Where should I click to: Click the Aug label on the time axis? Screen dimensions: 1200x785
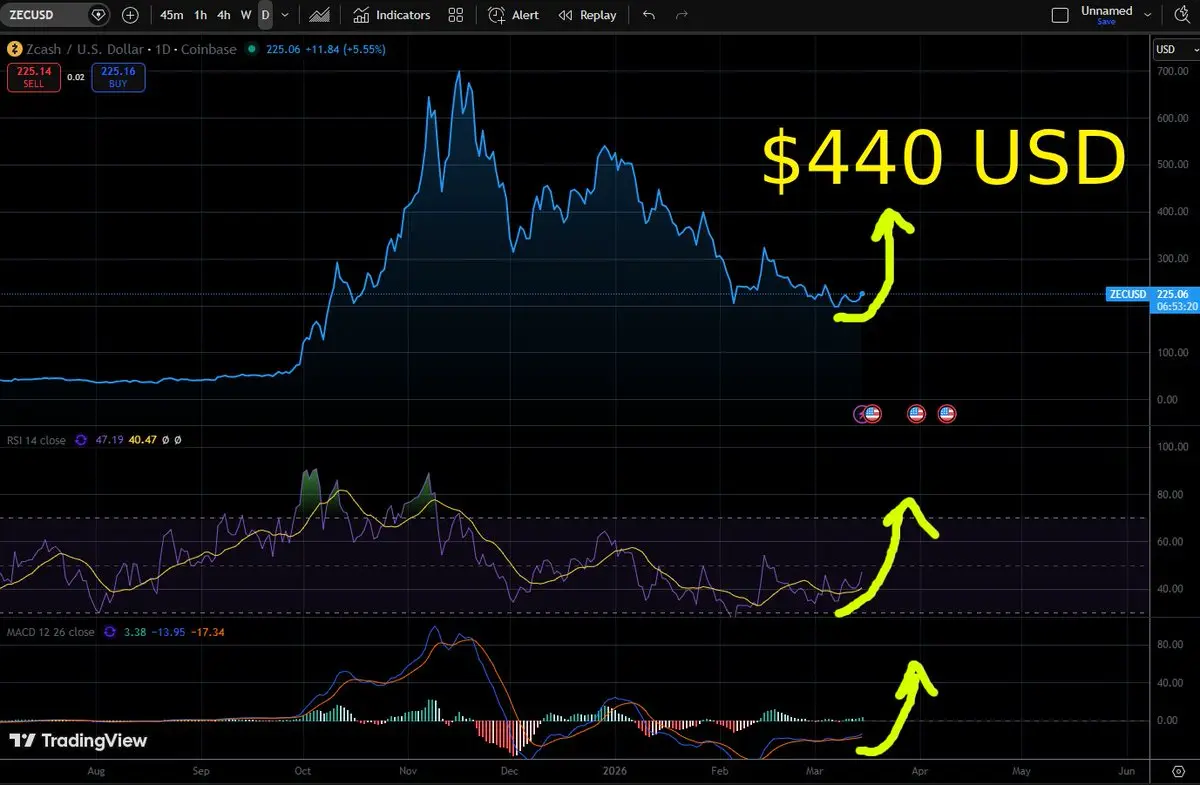point(97,772)
